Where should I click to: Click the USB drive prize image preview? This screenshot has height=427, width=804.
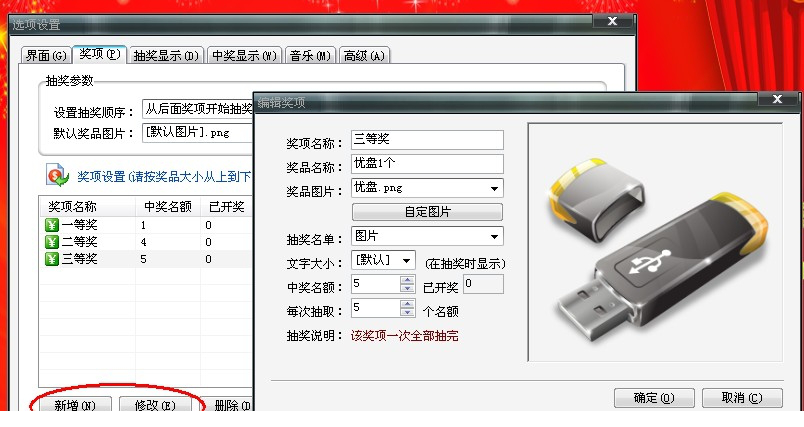pyautogui.click(x=655, y=242)
